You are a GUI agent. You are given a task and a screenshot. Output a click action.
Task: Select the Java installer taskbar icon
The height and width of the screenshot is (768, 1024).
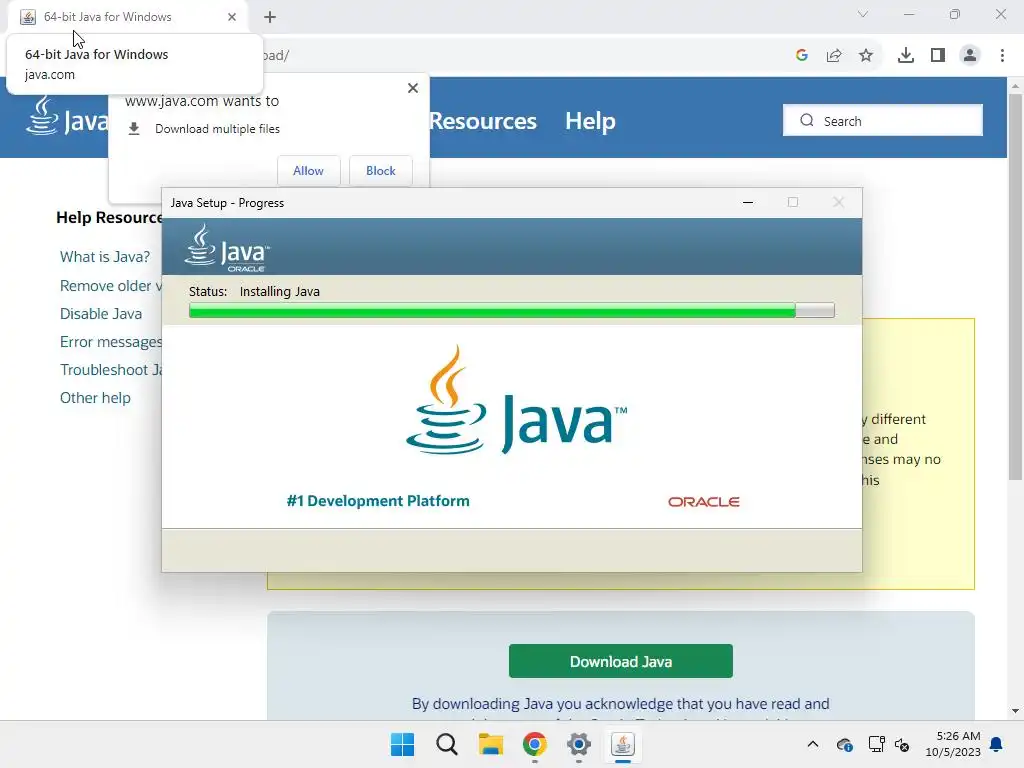pyautogui.click(x=622, y=744)
